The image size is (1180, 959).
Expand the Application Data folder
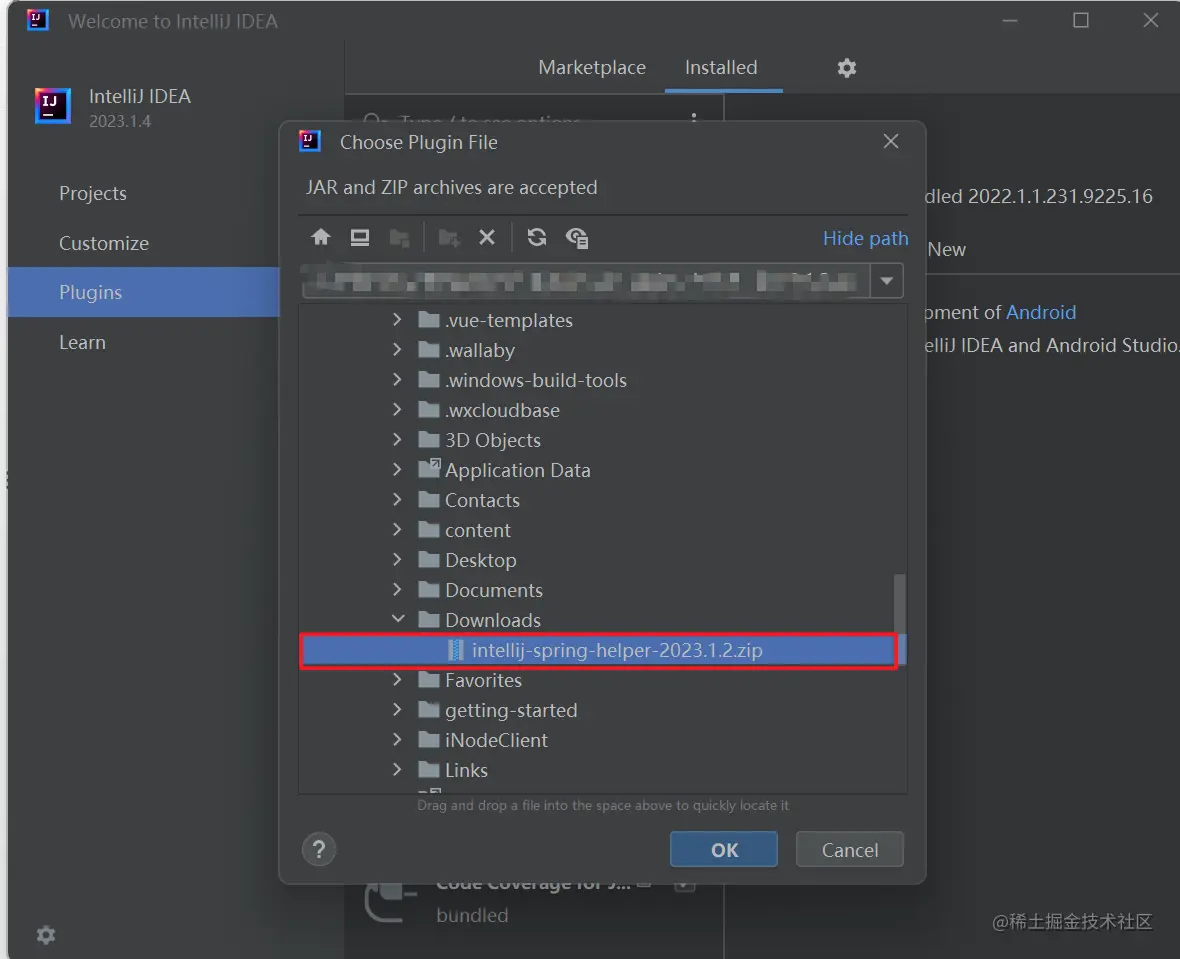(397, 470)
